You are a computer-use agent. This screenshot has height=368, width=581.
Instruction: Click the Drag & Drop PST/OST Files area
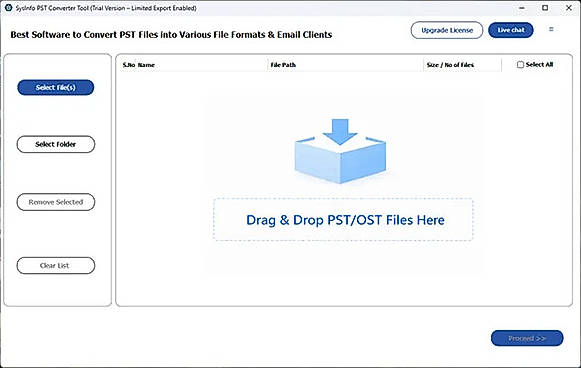click(x=343, y=220)
